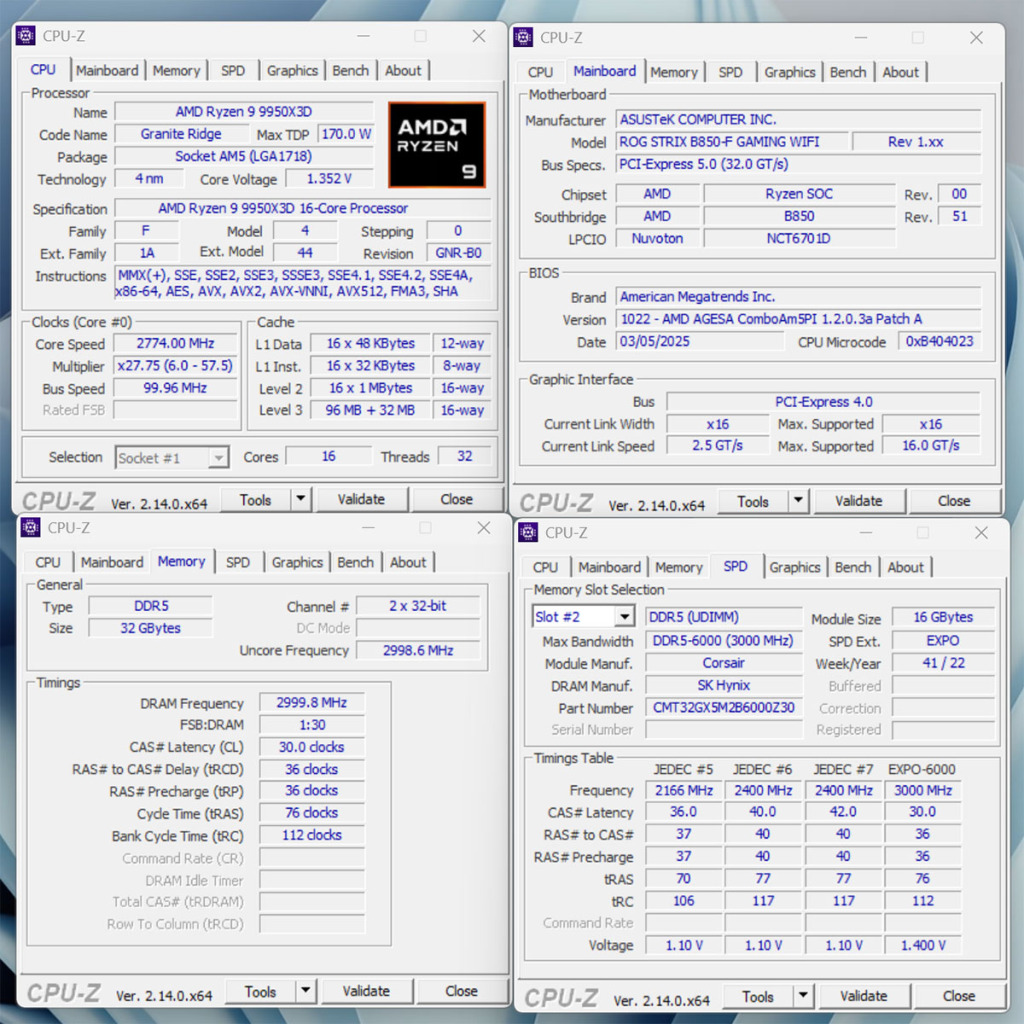The image size is (1024, 1024).
Task: Click part number CMT32GX5M2B6000Z30
Action: [x=724, y=707]
